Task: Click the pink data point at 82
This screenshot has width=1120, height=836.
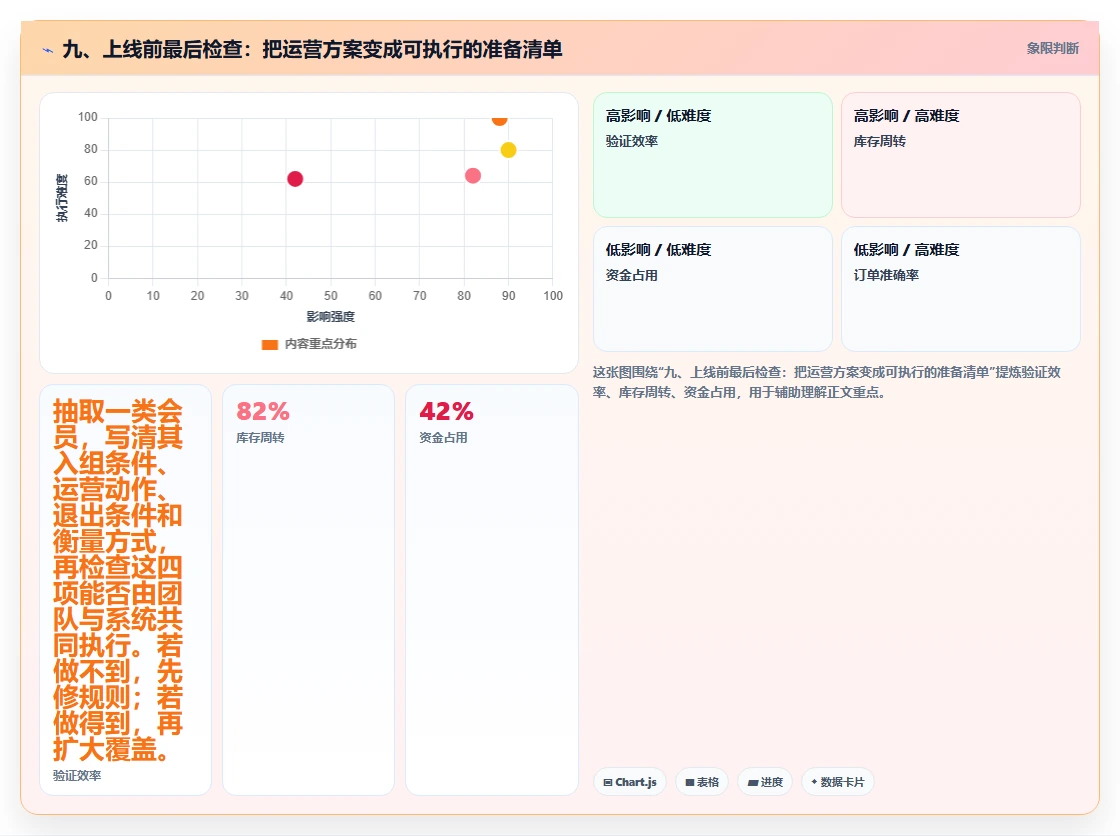Action: (x=473, y=176)
